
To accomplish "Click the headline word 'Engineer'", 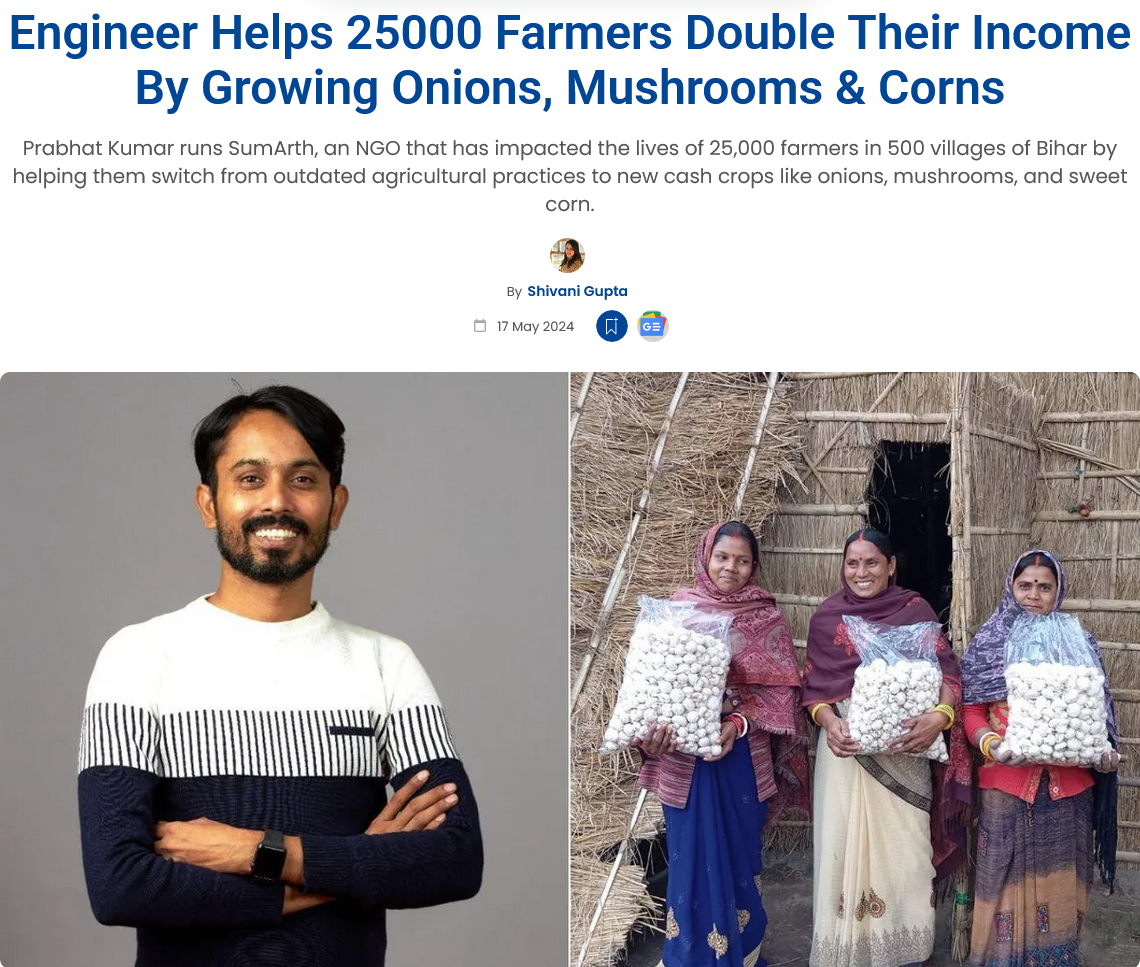I will pos(103,34).
